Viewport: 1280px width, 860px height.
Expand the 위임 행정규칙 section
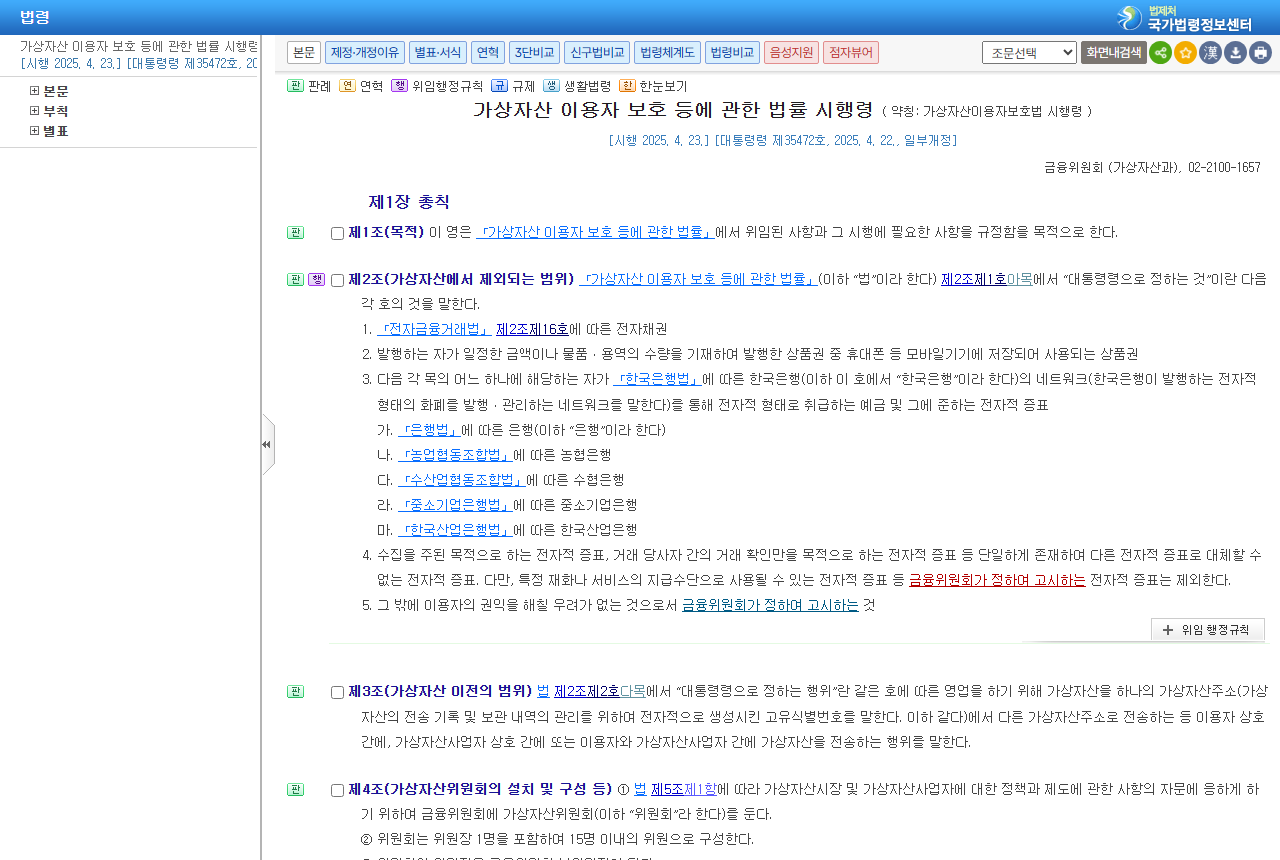[1207, 630]
